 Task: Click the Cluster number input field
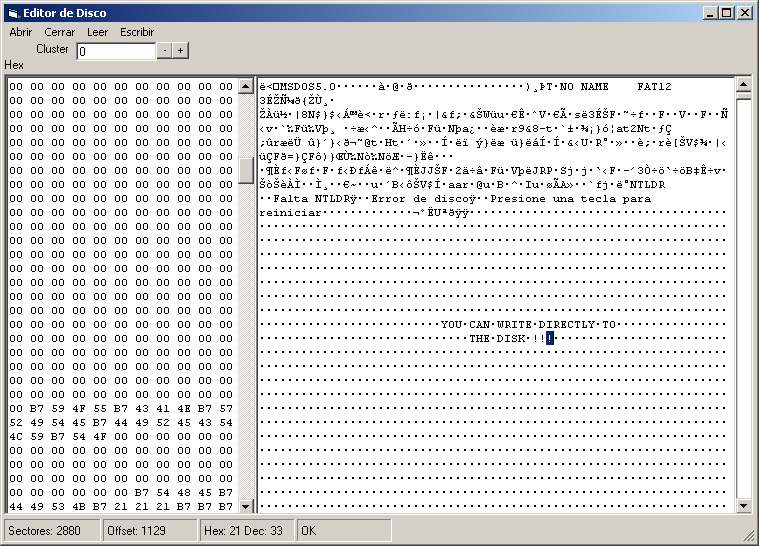116,51
